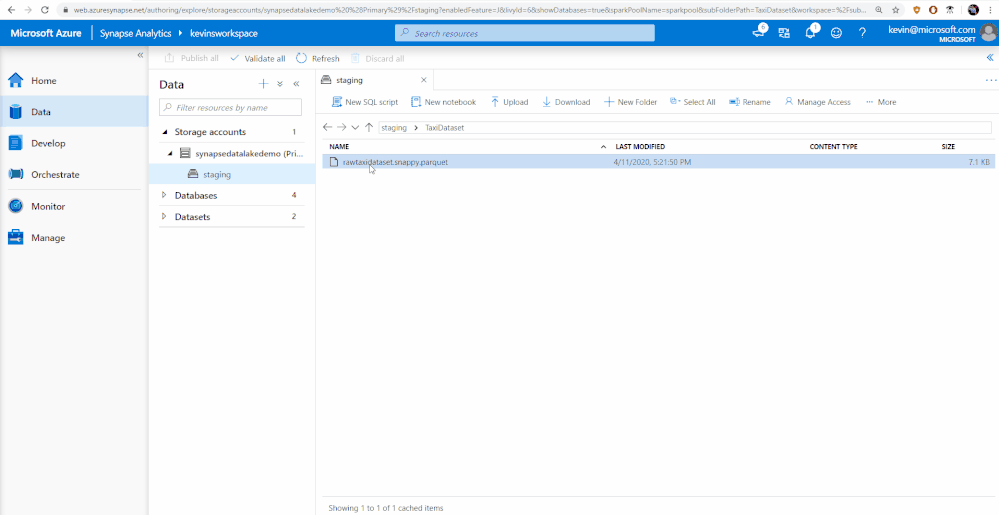
Task: Expand the Datasets node
Action: 164,217
